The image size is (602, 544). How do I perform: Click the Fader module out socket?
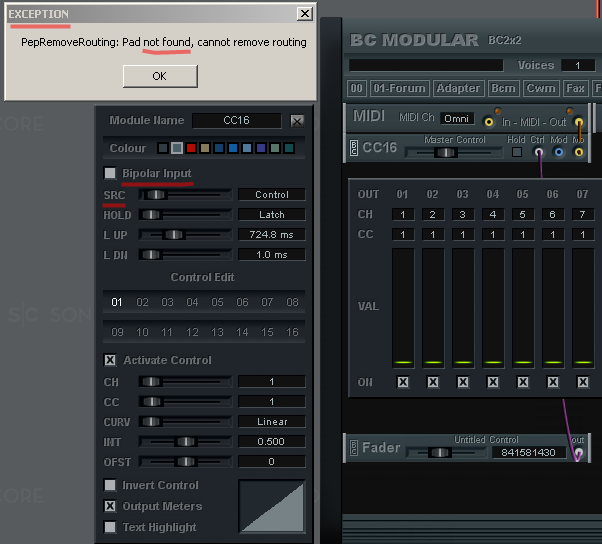[x=577, y=453]
